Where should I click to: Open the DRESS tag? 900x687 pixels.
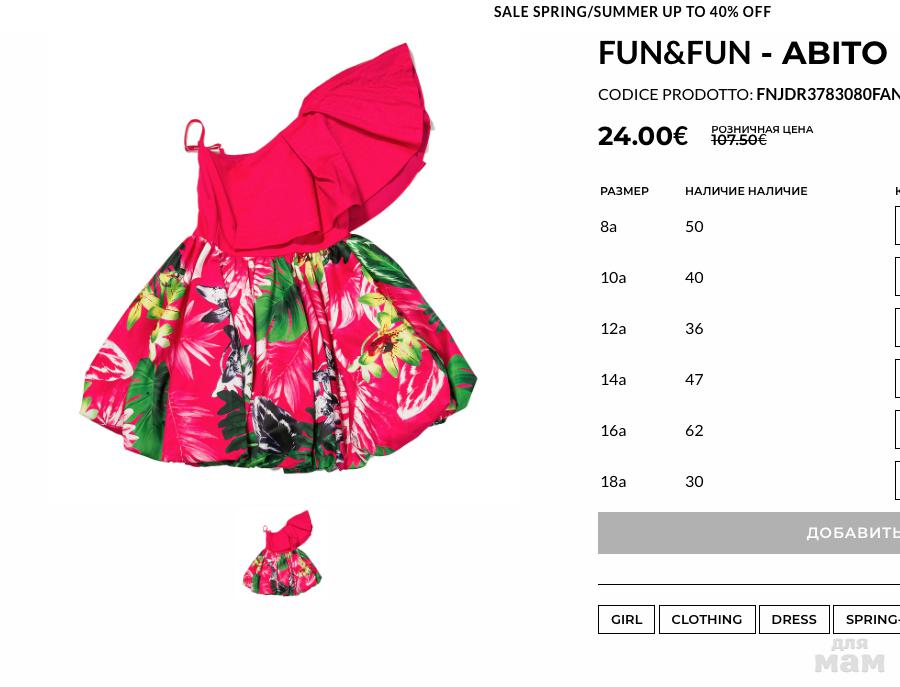point(794,619)
